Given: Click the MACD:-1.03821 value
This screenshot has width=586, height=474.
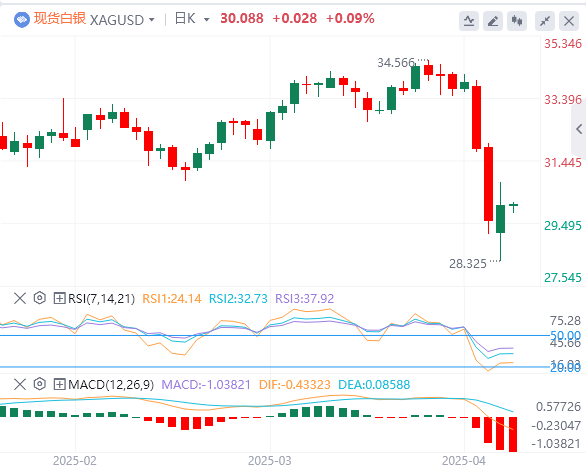Looking at the screenshot, I should tap(206, 384).
